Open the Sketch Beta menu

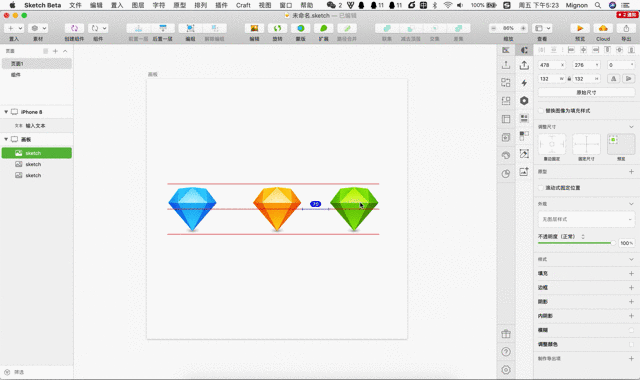click(x=42, y=5)
